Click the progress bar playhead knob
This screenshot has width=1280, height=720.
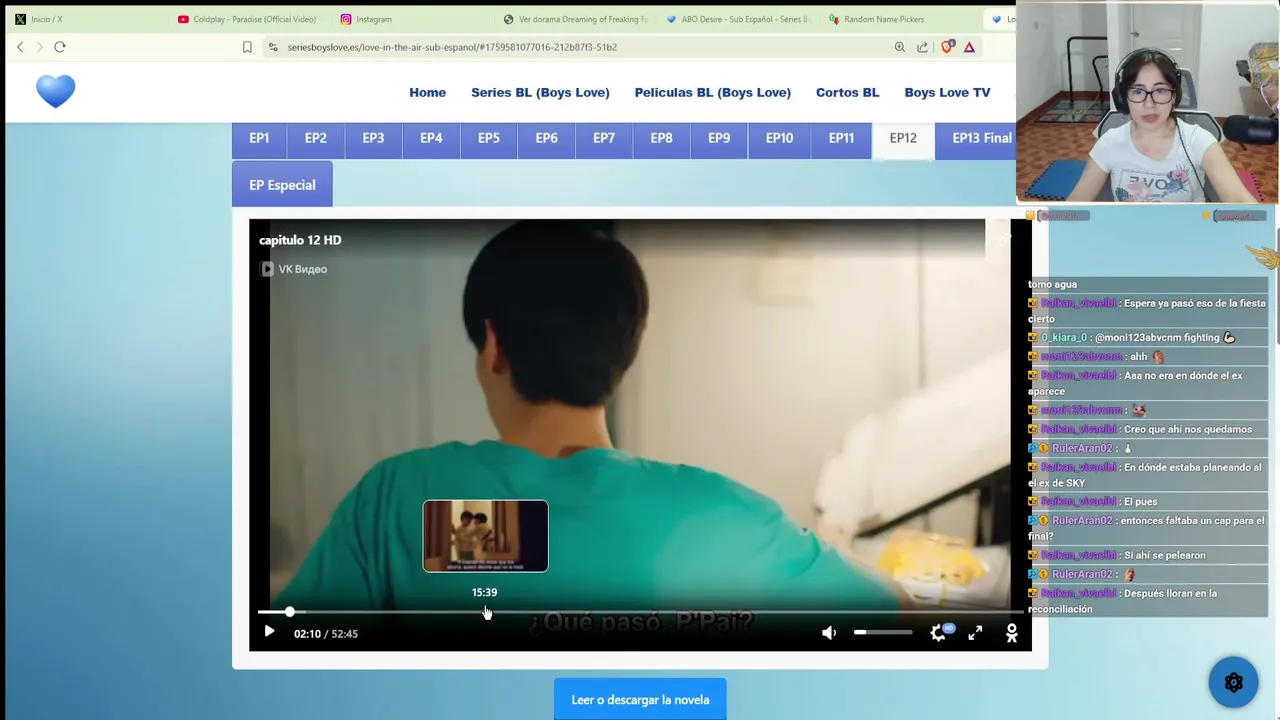coord(290,611)
